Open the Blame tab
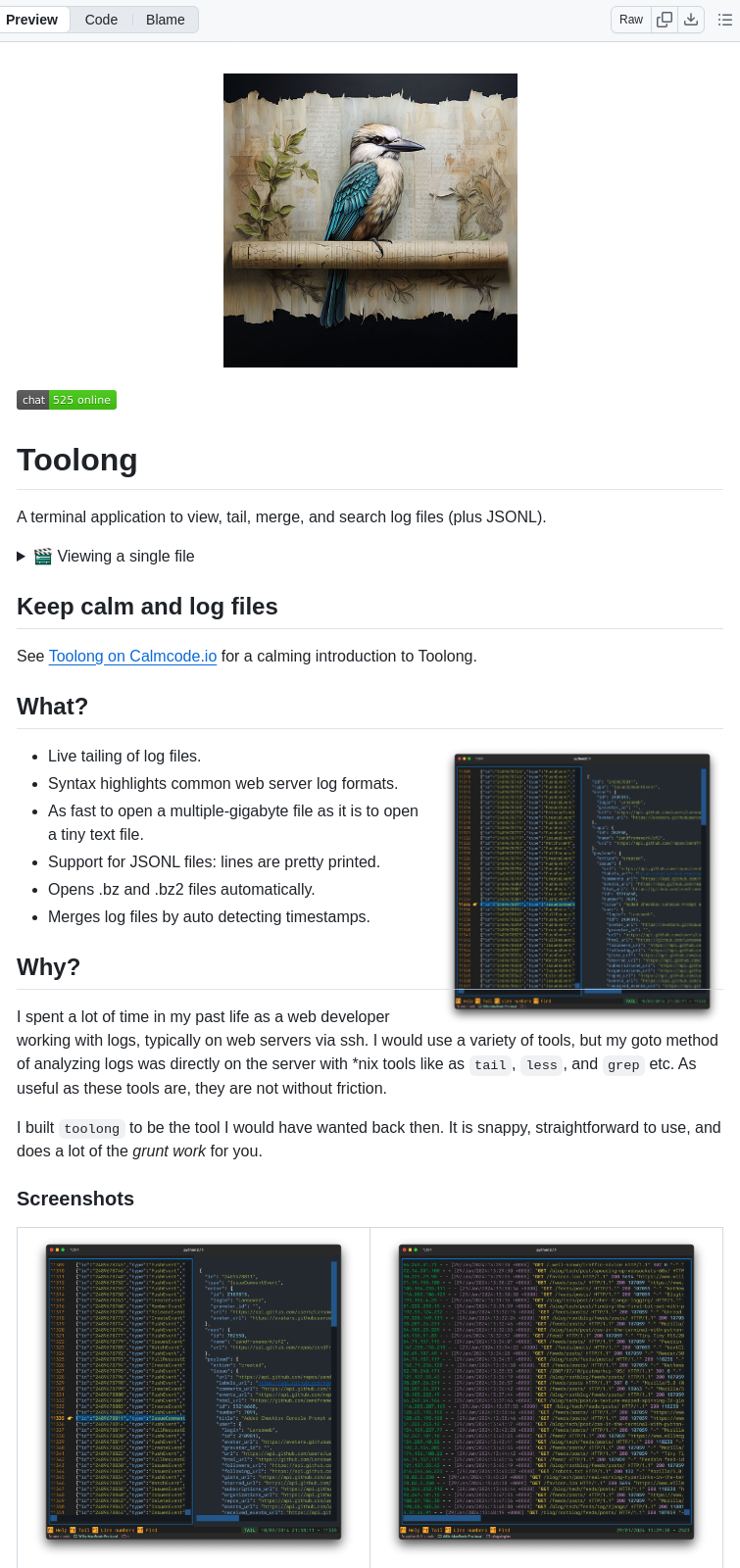 166,20
